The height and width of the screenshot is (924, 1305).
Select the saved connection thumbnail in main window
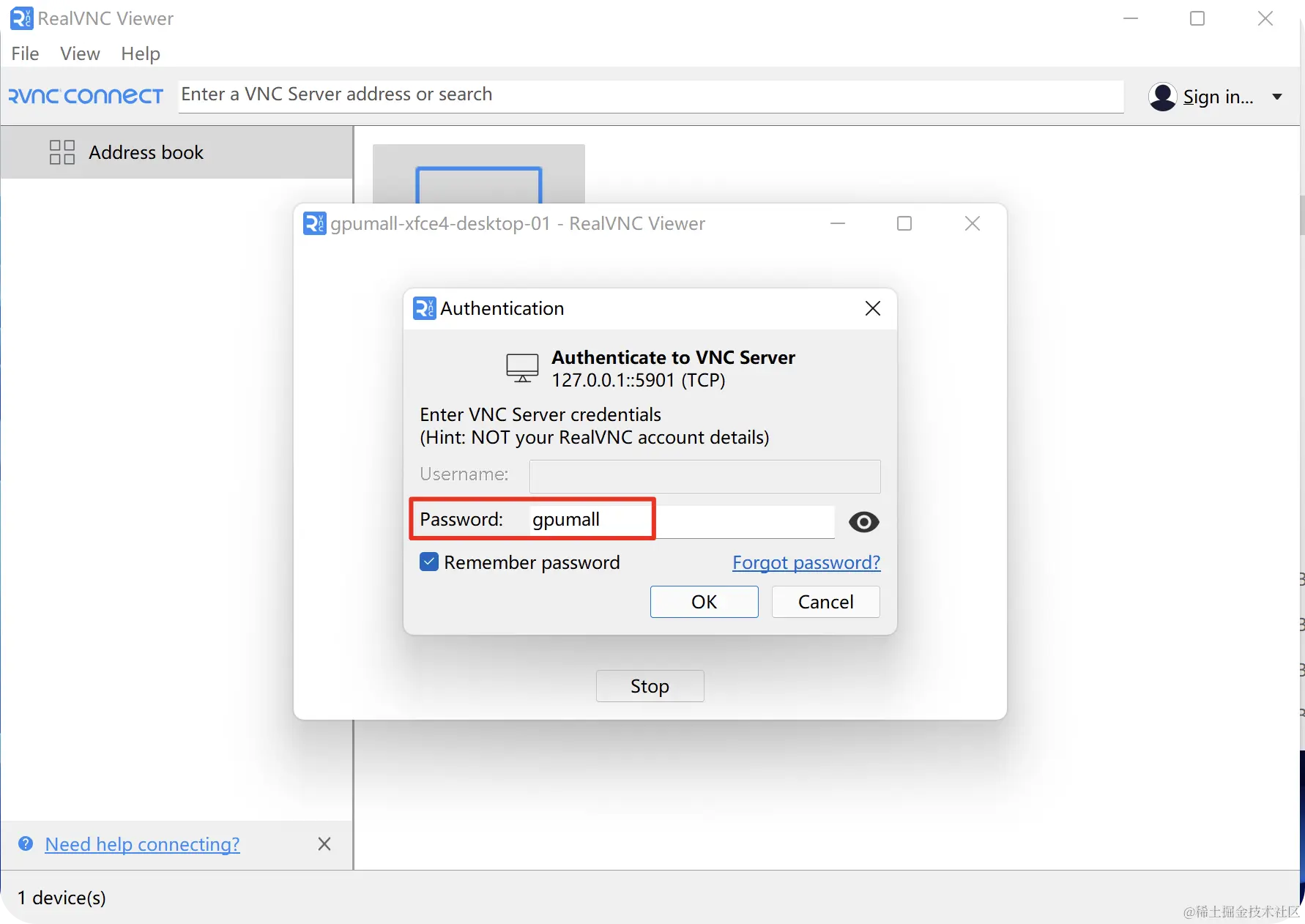tap(479, 174)
